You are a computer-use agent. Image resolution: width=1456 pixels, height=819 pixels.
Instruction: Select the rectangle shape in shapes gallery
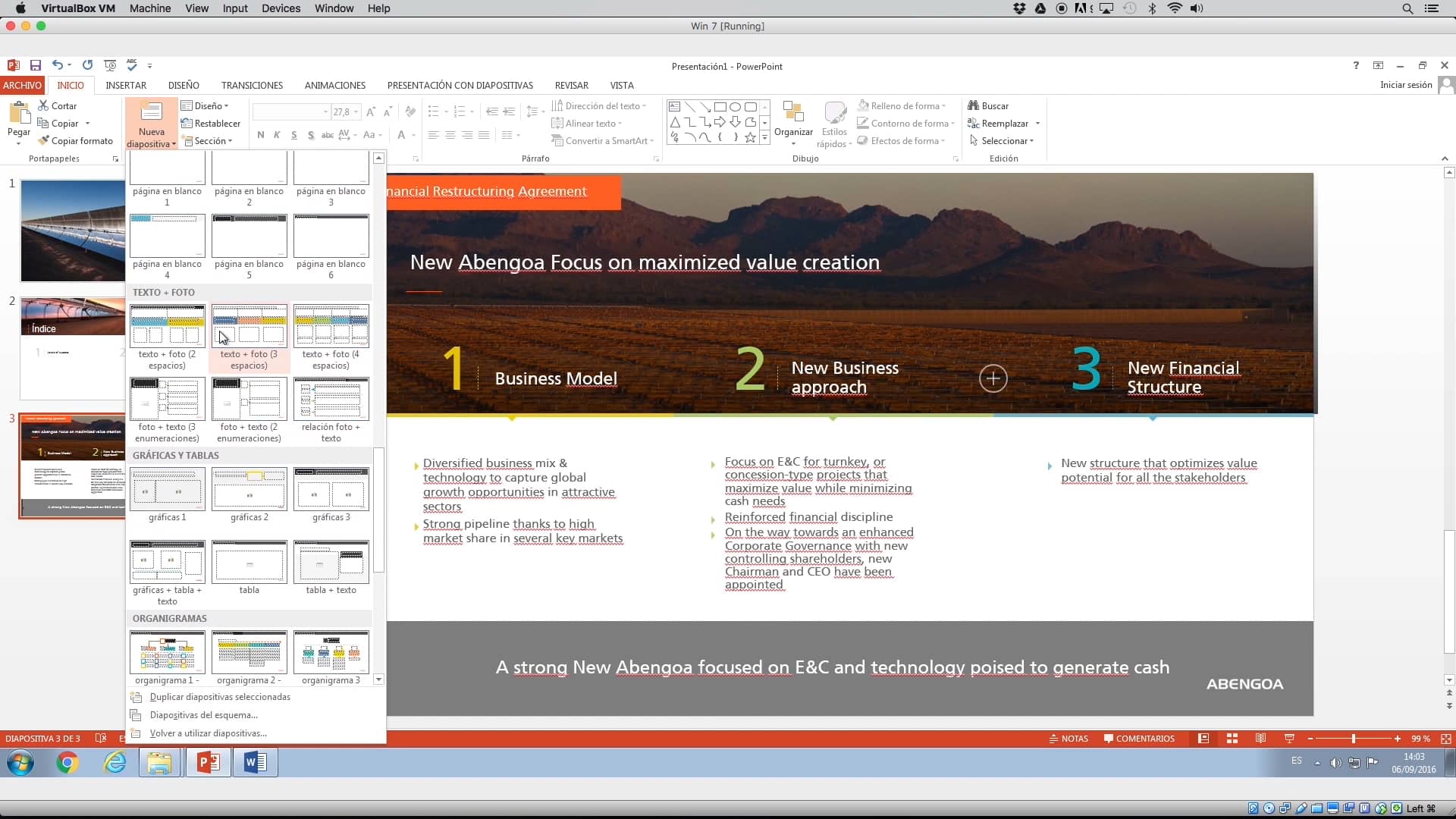tap(720, 107)
